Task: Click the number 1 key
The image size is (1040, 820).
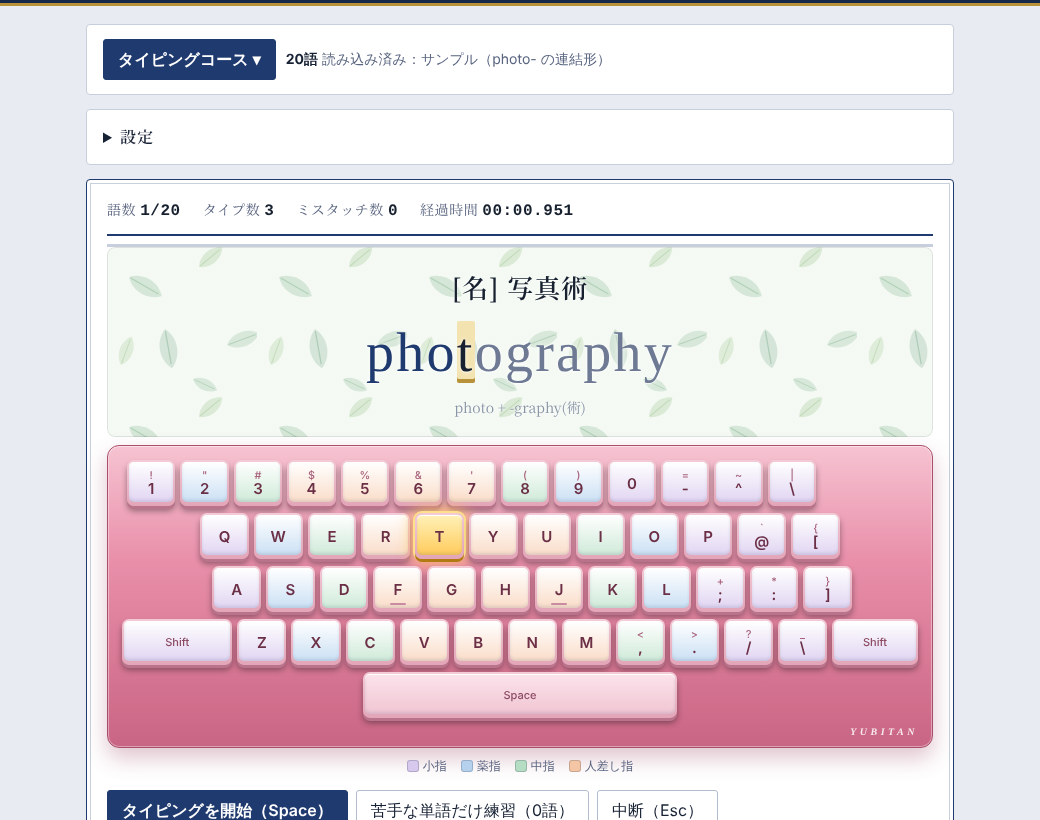Action: [x=151, y=483]
